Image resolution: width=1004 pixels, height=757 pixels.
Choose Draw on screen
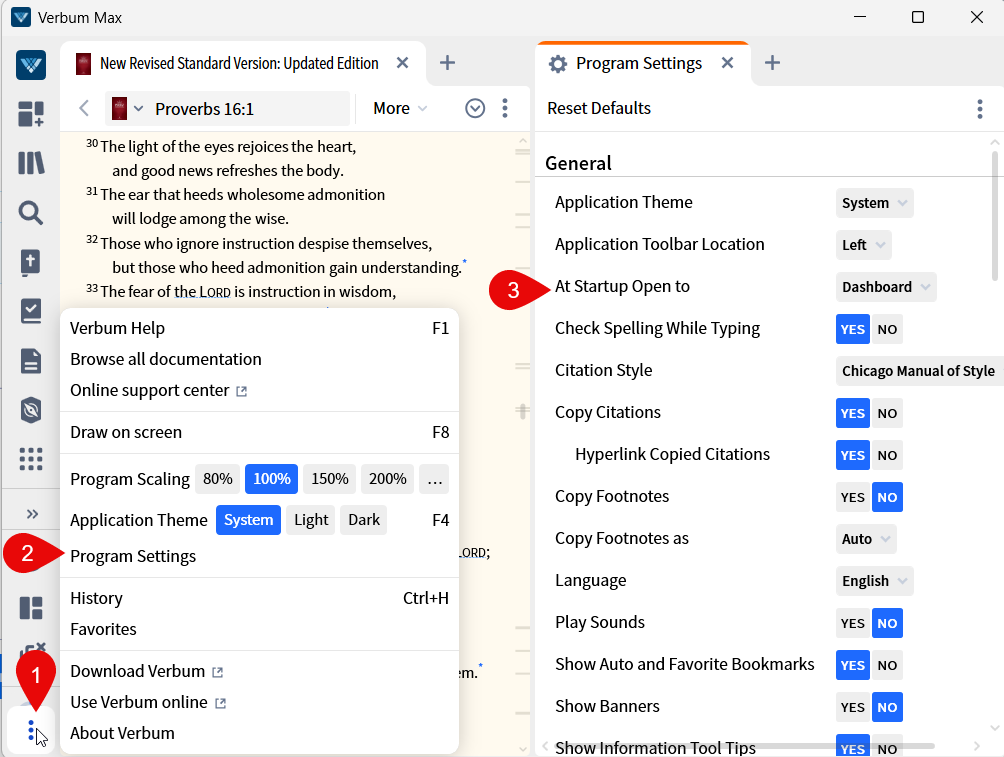pyautogui.click(x=259, y=432)
